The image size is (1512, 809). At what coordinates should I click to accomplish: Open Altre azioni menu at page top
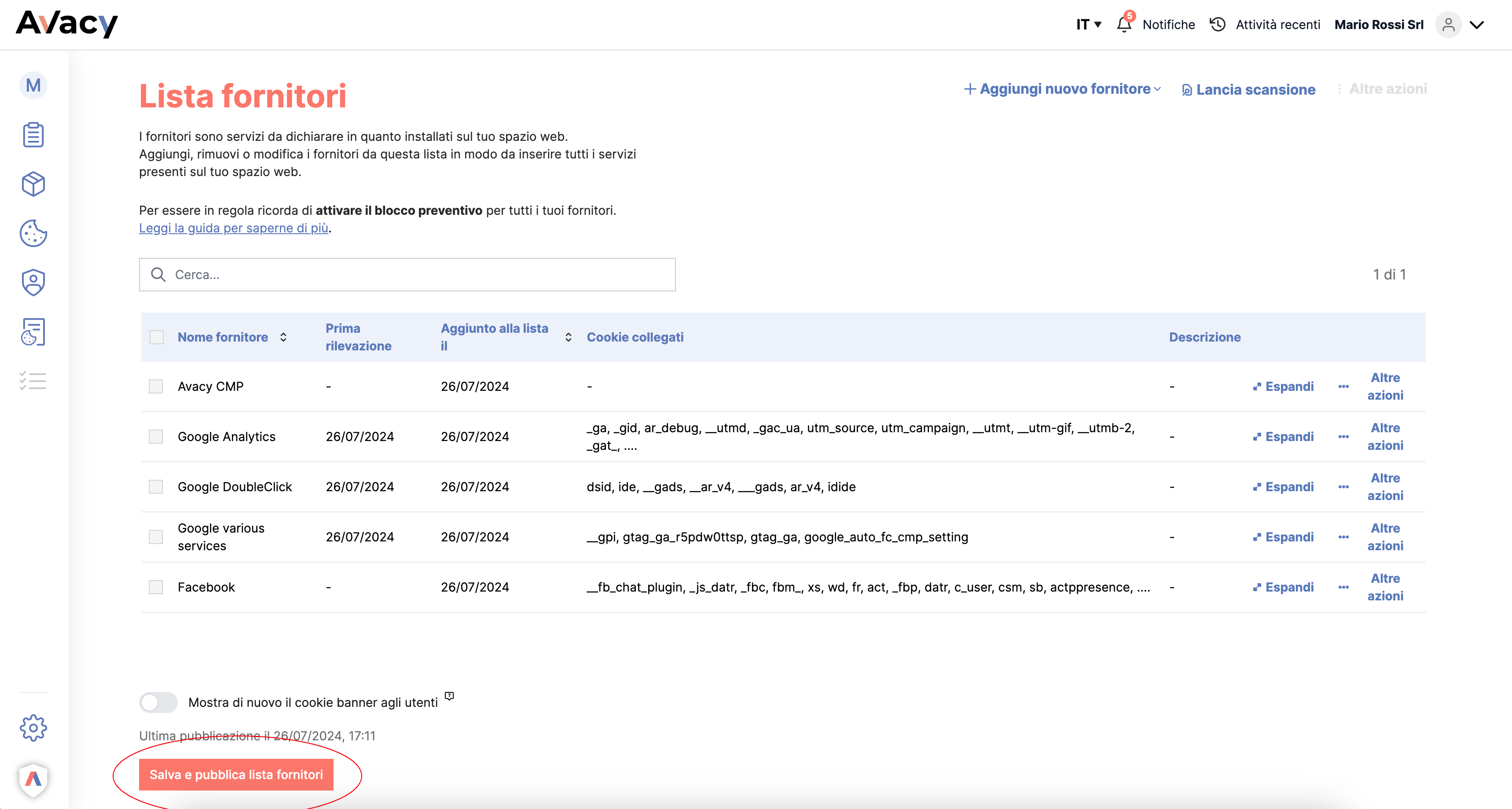click(x=1382, y=89)
